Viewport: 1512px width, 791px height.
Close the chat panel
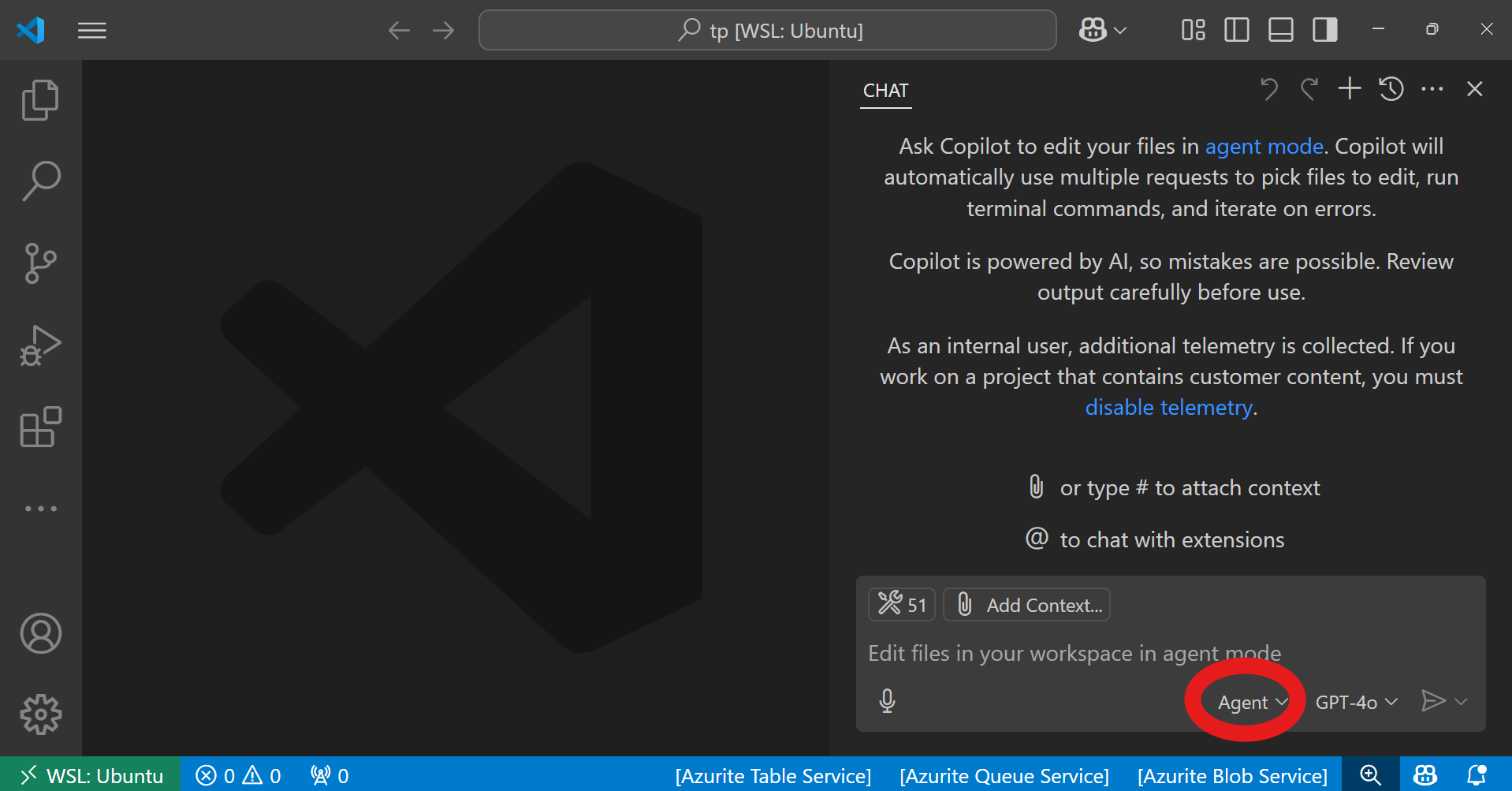[1475, 89]
